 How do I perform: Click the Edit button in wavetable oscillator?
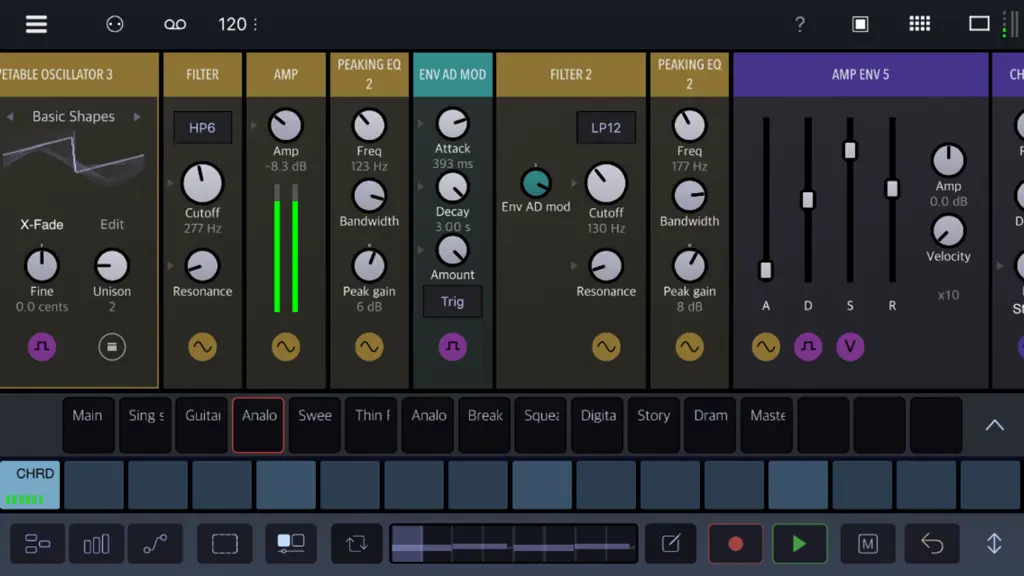[112, 224]
